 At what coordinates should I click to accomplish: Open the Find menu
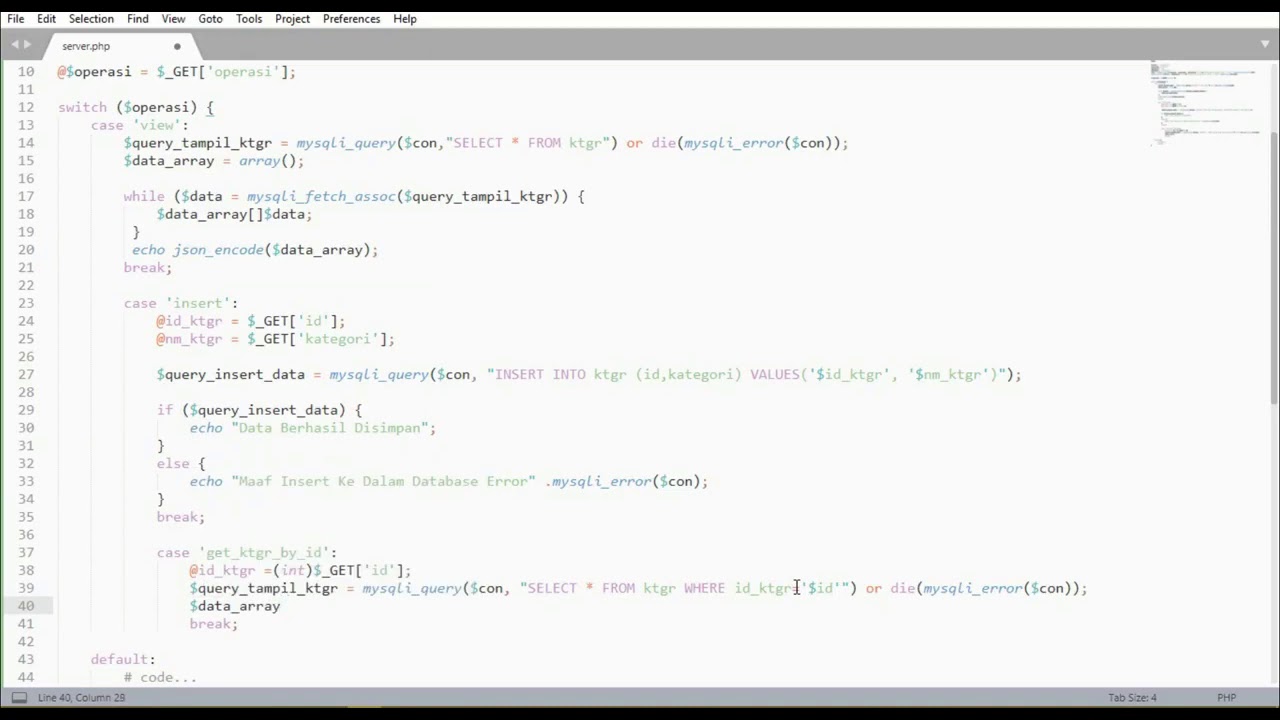pyautogui.click(x=138, y=18)
